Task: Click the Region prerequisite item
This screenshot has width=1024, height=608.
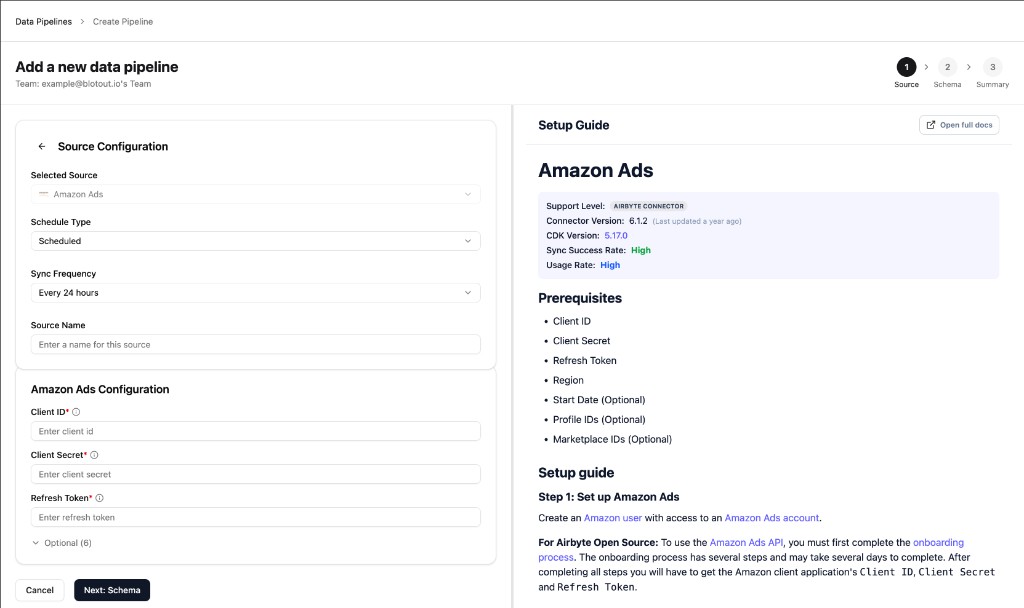Action: pos(568,381)
